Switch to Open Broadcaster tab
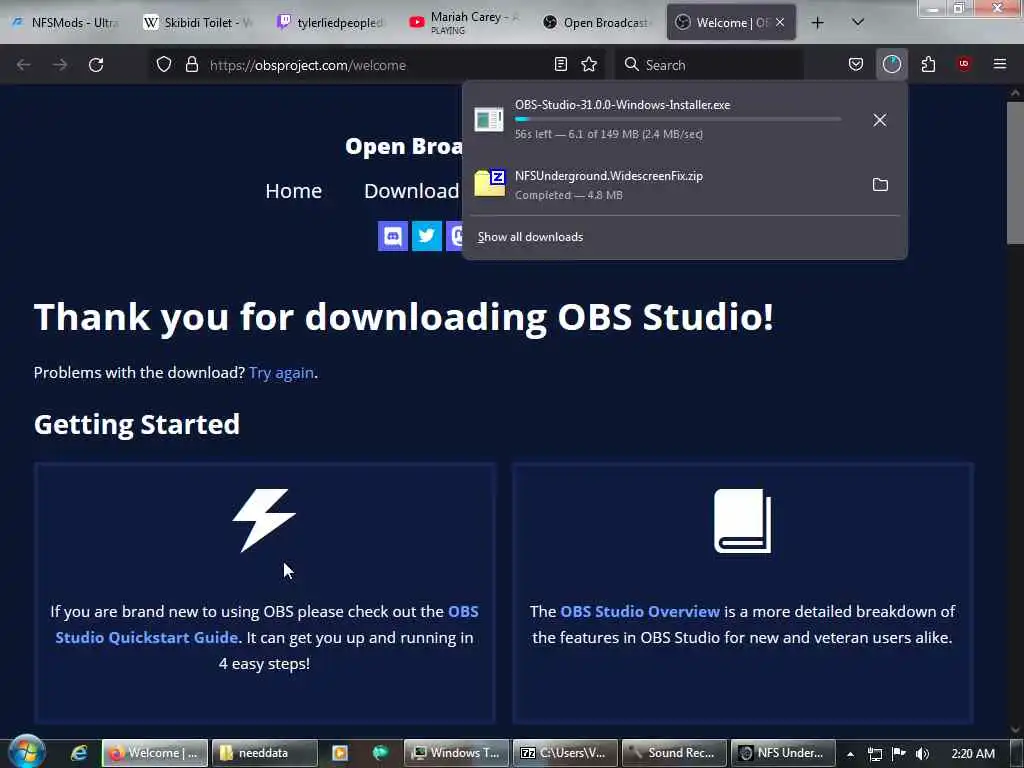Viewport: 1024px width, 768px height. (x=598, y=23)
